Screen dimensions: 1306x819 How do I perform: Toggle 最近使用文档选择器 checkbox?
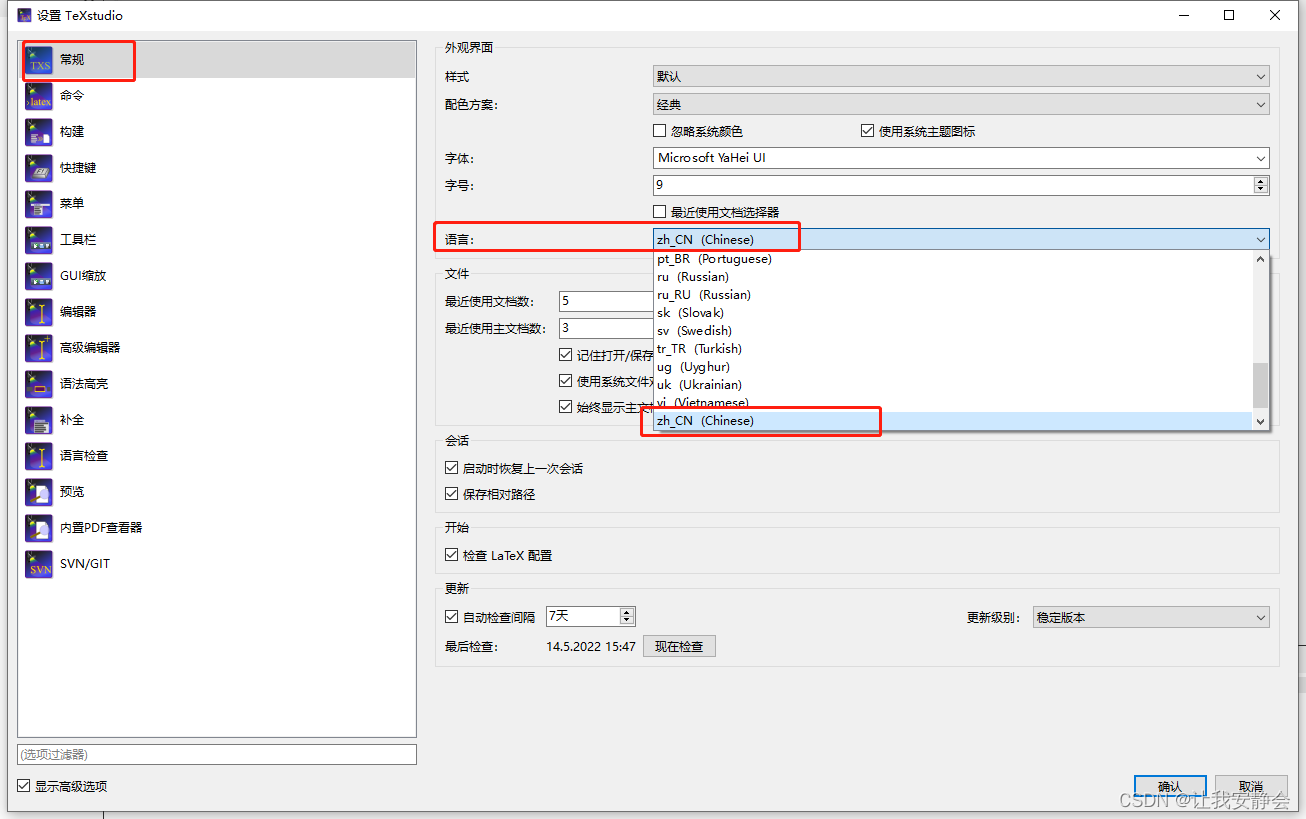(x=659, y=211)
